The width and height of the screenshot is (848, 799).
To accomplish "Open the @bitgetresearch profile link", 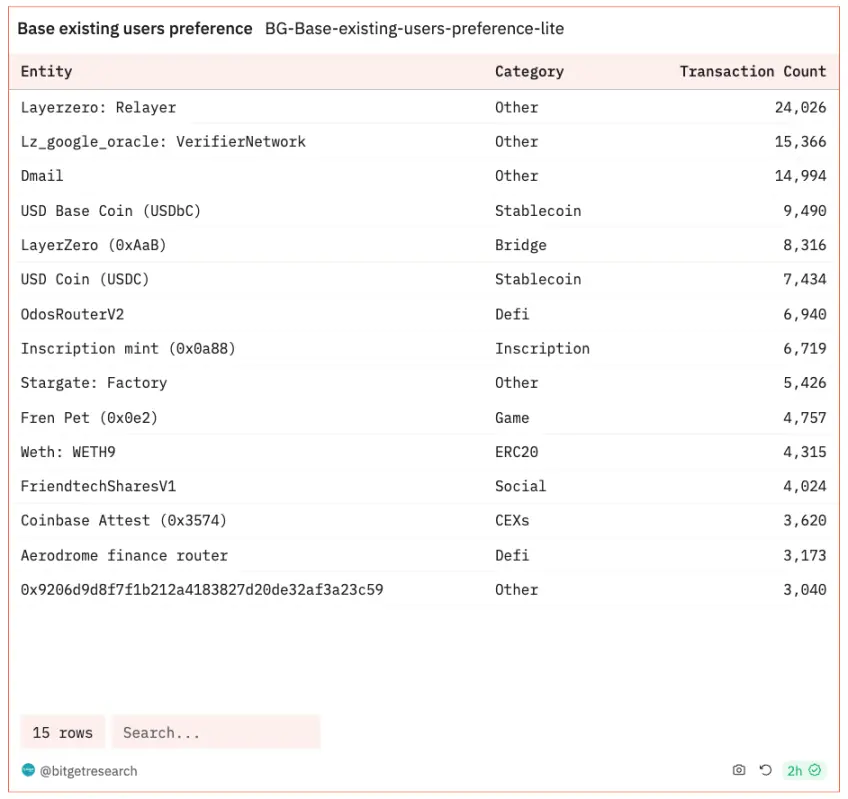I will (x=88, y=771).
